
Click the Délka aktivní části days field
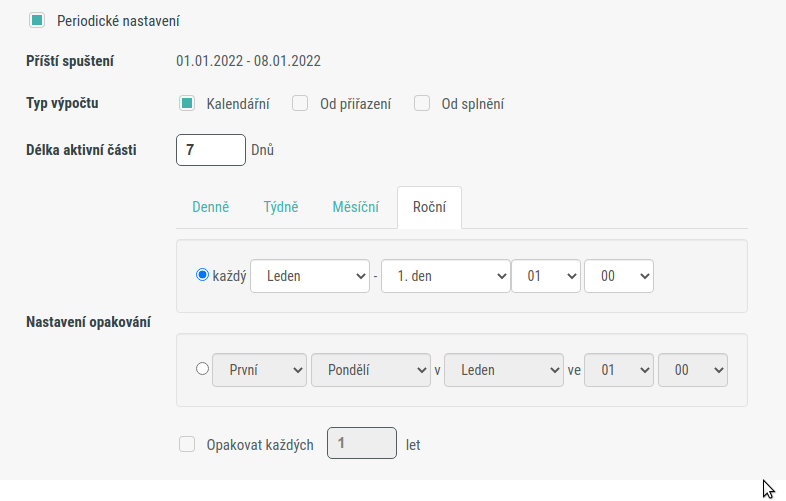211,150
